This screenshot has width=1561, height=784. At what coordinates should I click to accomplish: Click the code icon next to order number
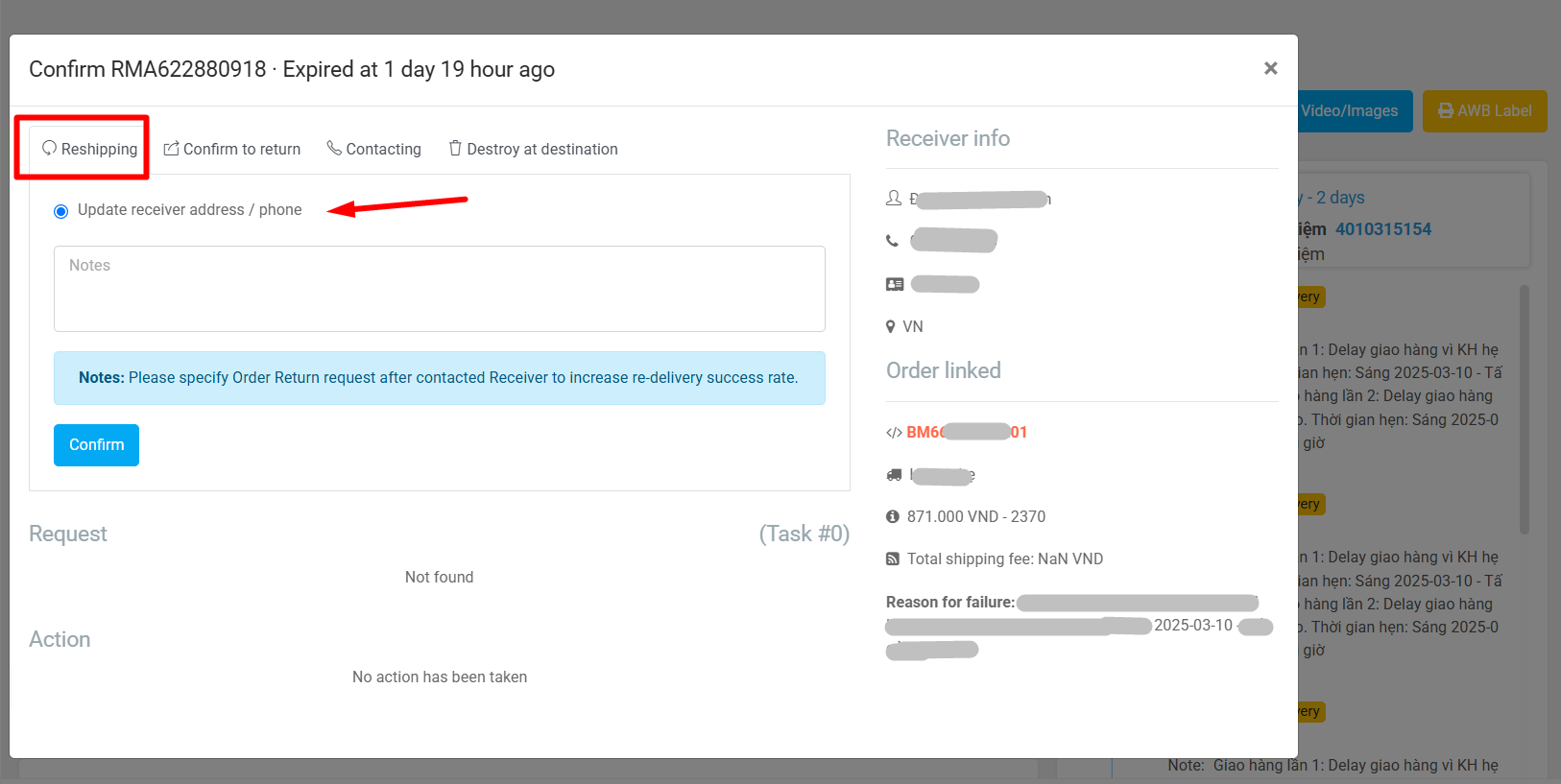coord(894,433)
